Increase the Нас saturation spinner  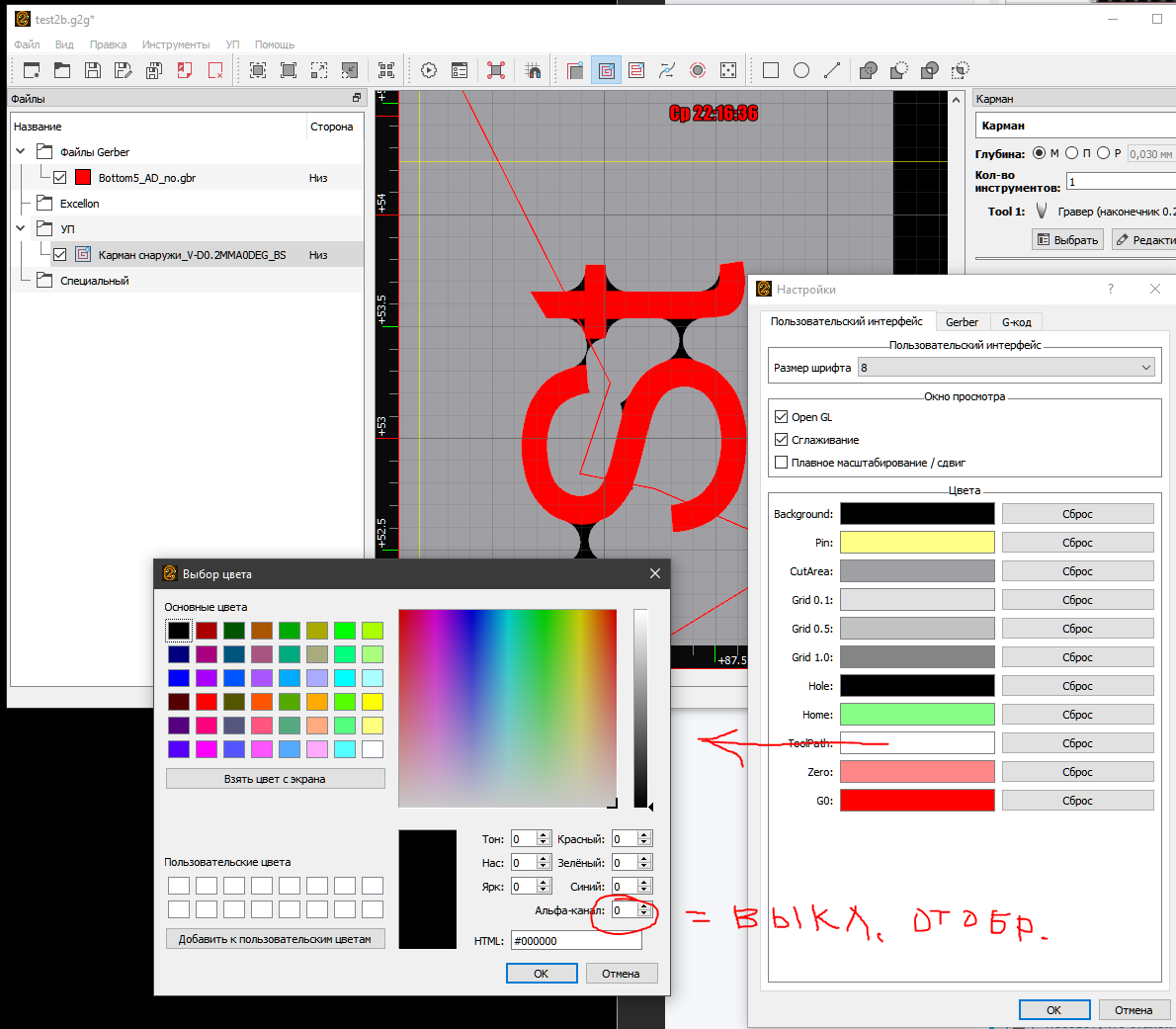coord(544,859)
